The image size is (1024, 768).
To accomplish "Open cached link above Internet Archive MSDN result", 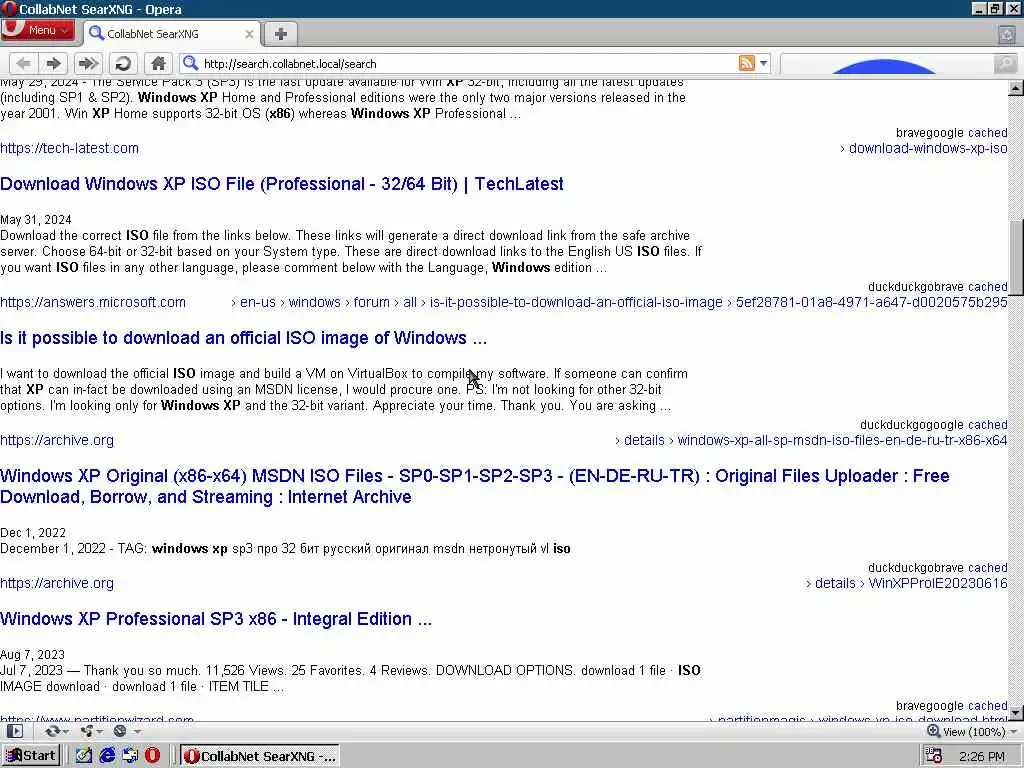I will (987, 424).
